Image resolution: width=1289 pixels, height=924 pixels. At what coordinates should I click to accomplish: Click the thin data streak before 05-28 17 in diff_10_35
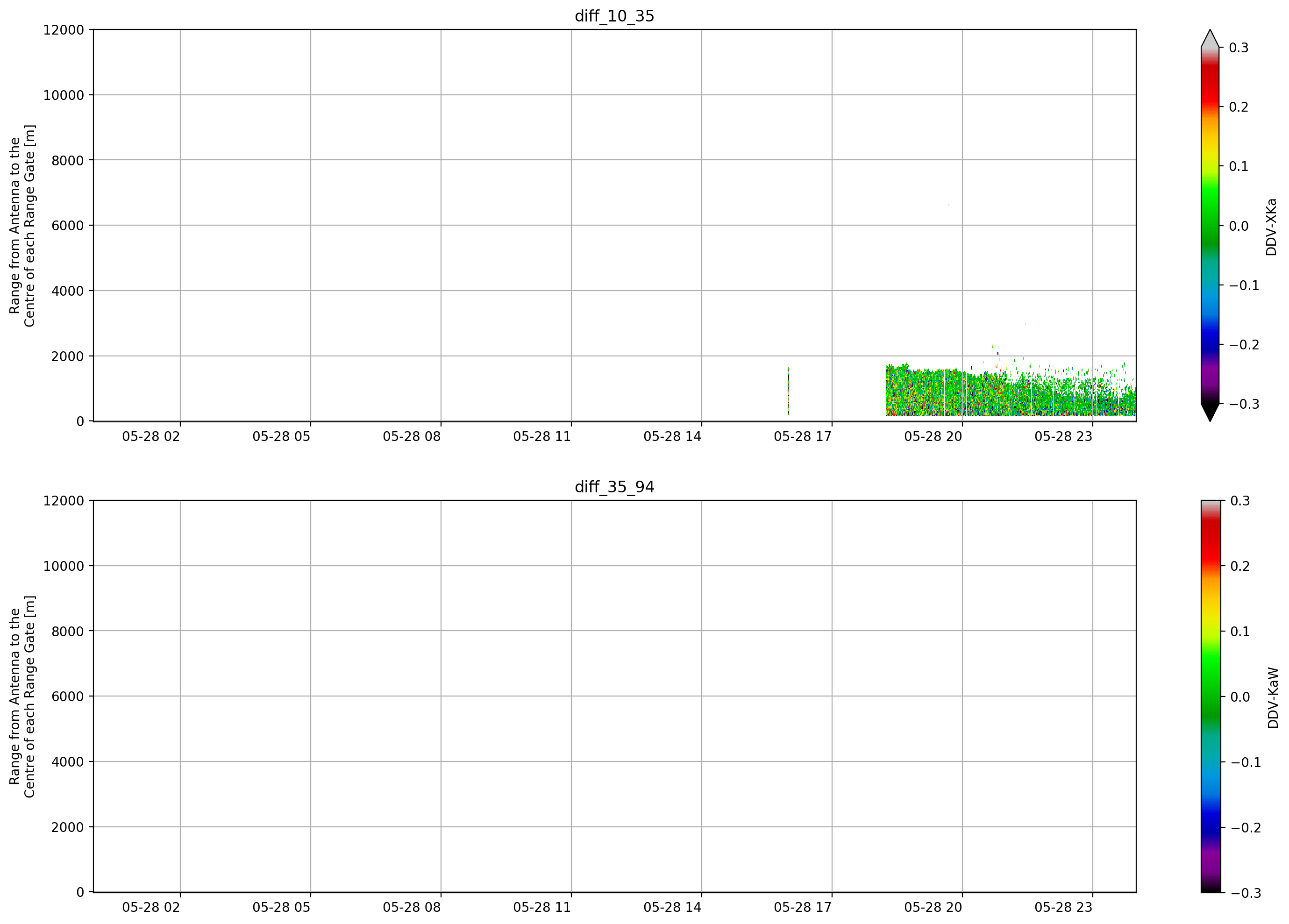(788, 391)
